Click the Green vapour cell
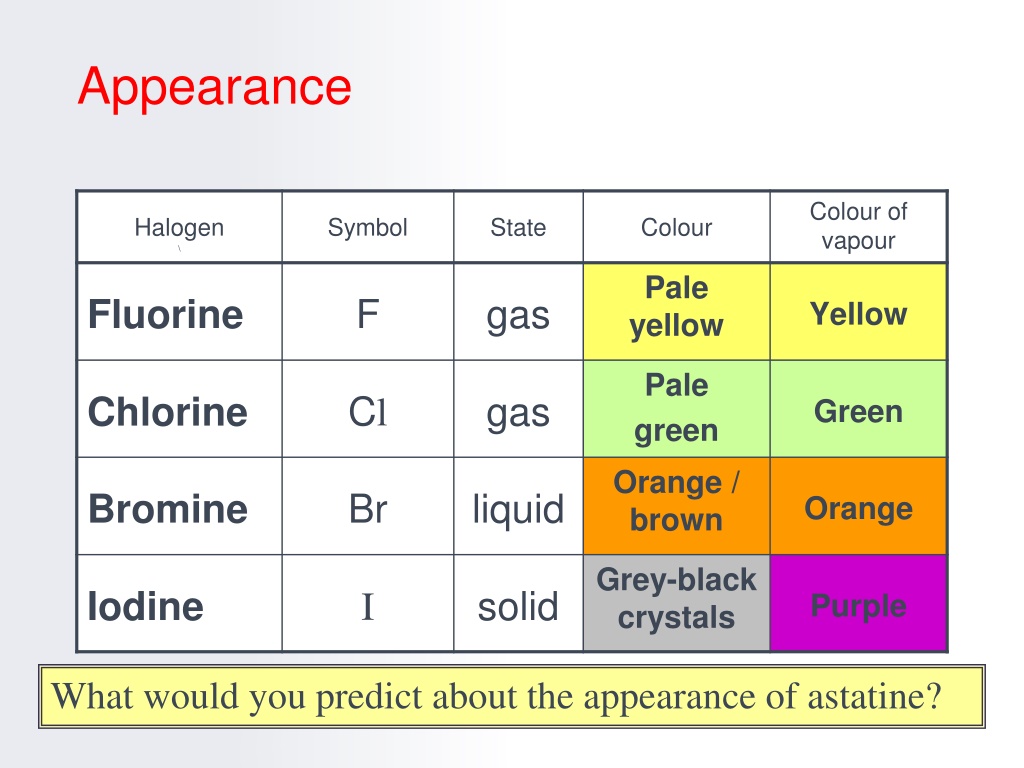This screenshot has width=1024, height=768. (x=858, y=409)
